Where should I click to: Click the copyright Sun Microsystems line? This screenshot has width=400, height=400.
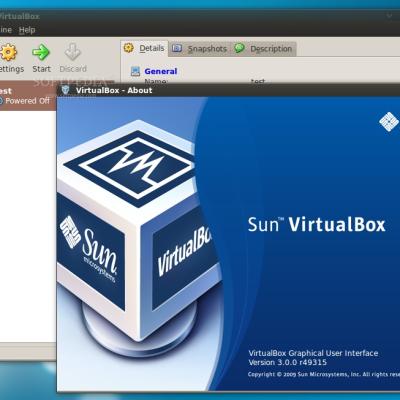[x=323, y=374]
